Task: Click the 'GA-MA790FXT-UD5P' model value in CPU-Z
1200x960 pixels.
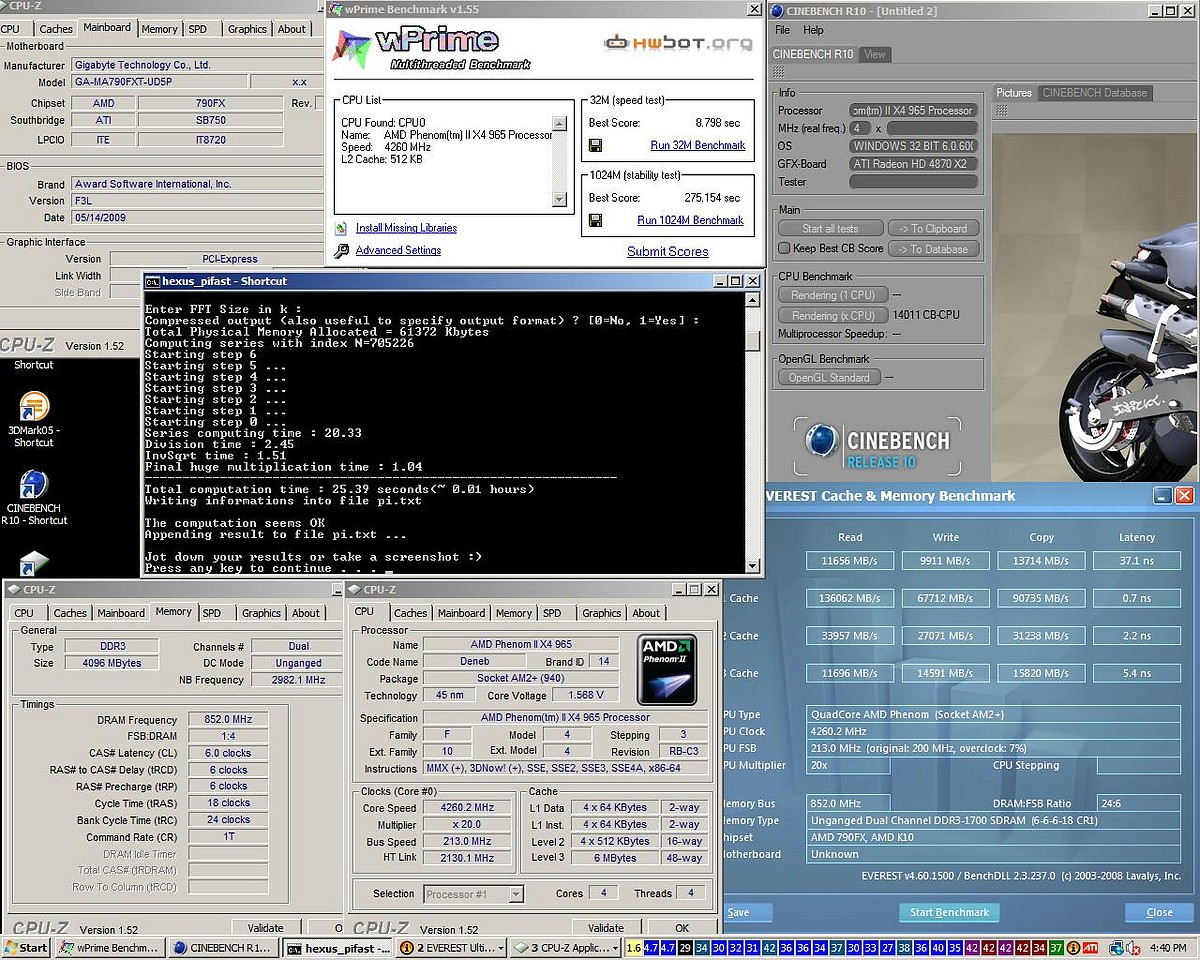Action: [x=158, y=82]
